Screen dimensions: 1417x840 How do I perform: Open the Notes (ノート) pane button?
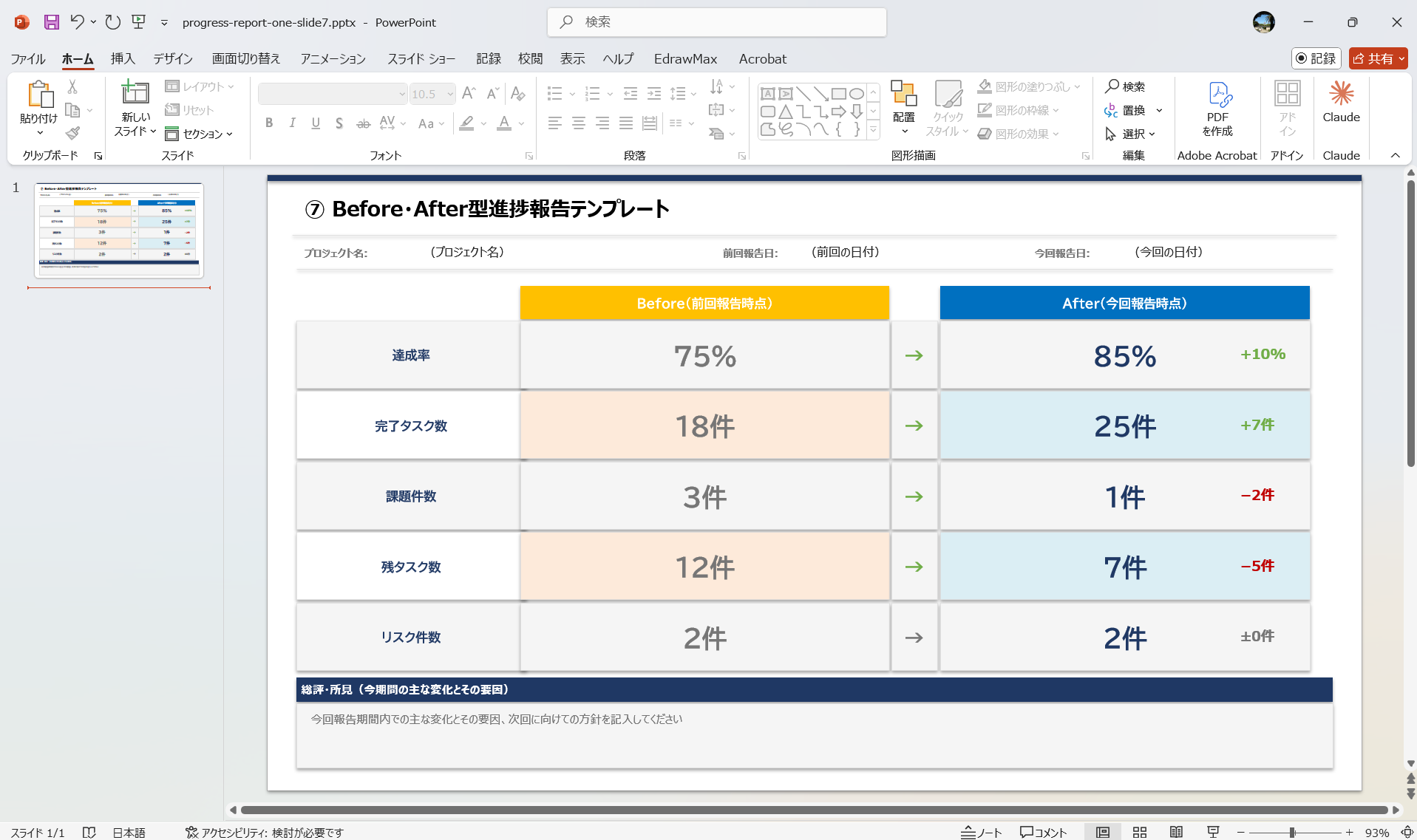click(x=981, y=832)
